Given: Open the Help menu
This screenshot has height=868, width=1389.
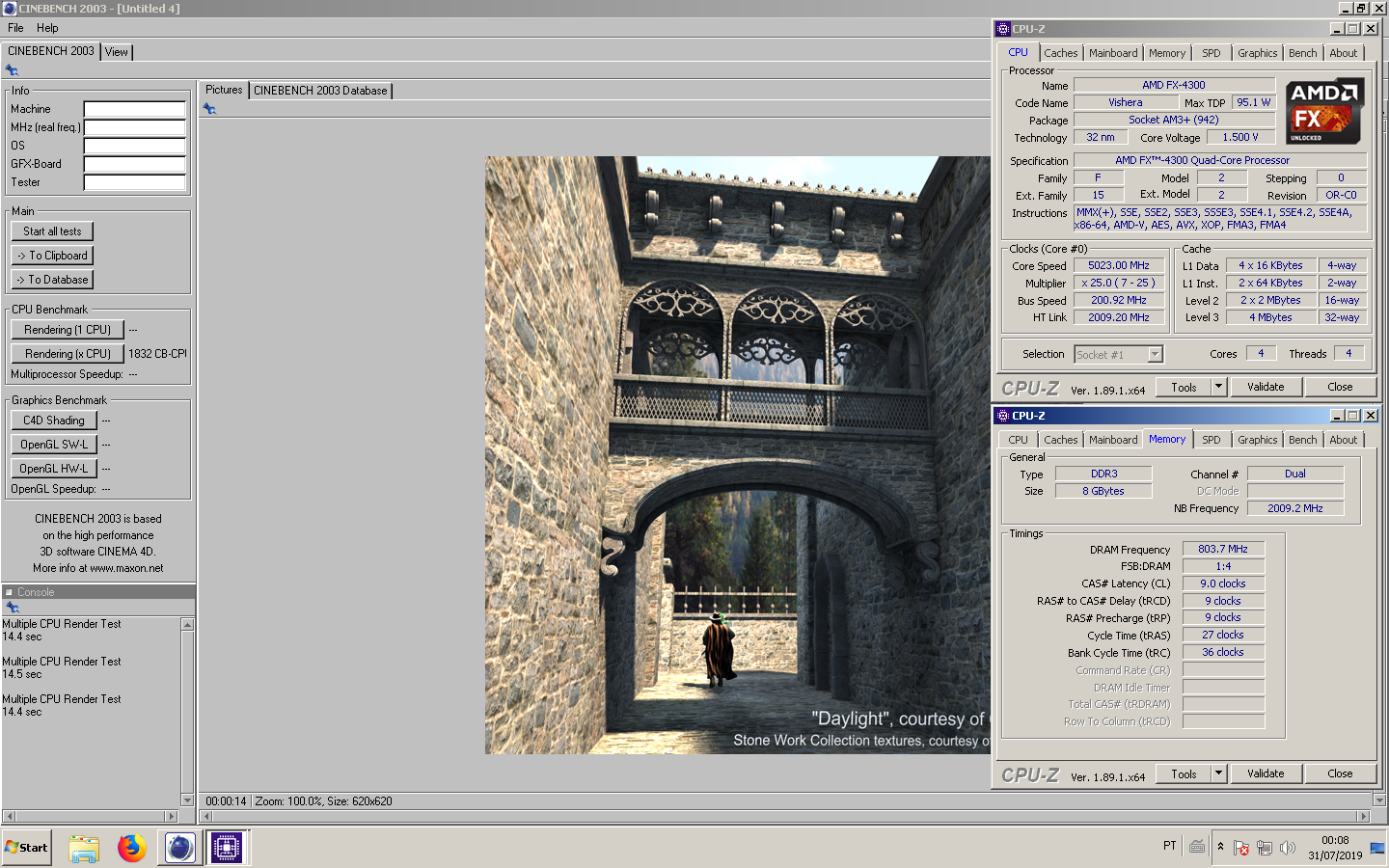Looking at the screenshot, I should coord(47,28).
